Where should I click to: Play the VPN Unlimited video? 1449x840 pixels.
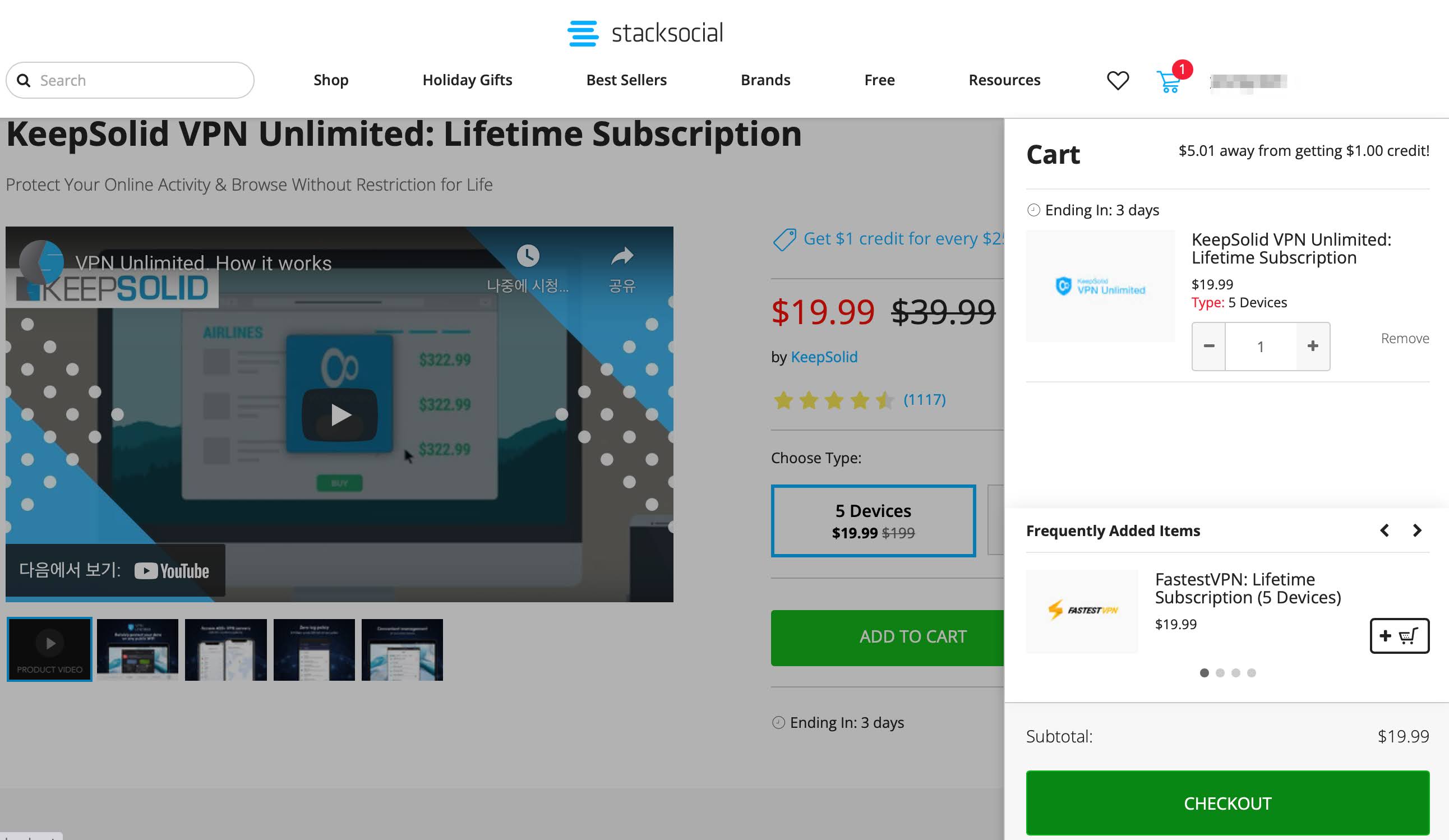tap(339, 414)
